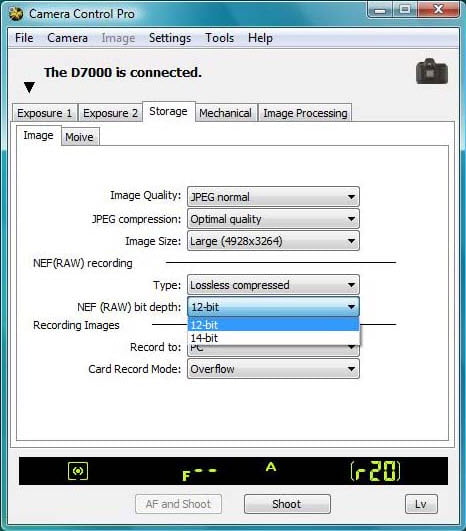Choose 14-bit from the bit depth list
Screen dimensions: 466x531
pyautogui.click(x=273, y=338)
